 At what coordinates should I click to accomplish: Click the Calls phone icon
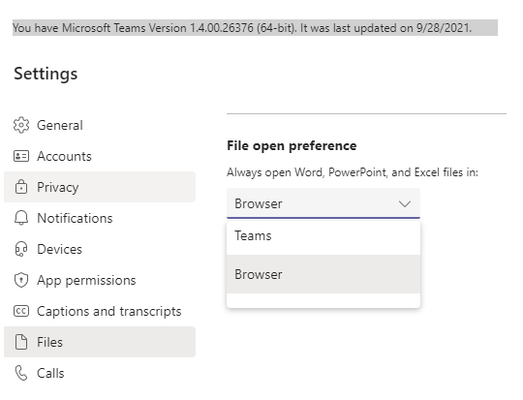pyautogui.click(x=21, y=373)
